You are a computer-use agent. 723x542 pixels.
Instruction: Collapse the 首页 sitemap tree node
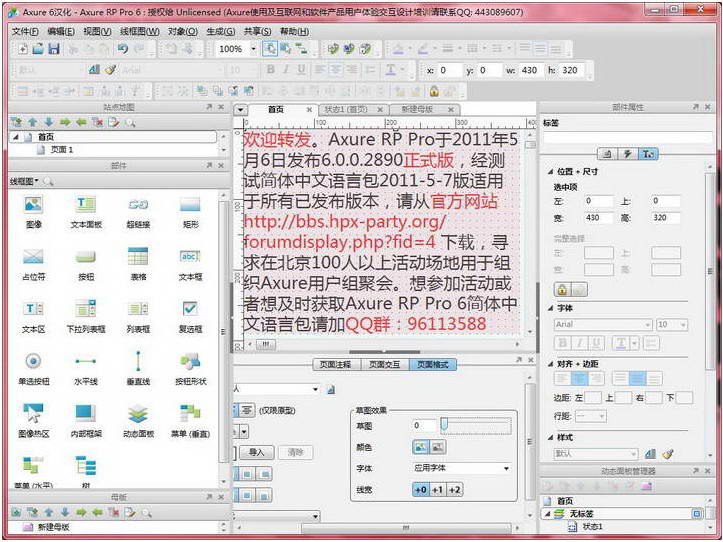tap(16, 137)
